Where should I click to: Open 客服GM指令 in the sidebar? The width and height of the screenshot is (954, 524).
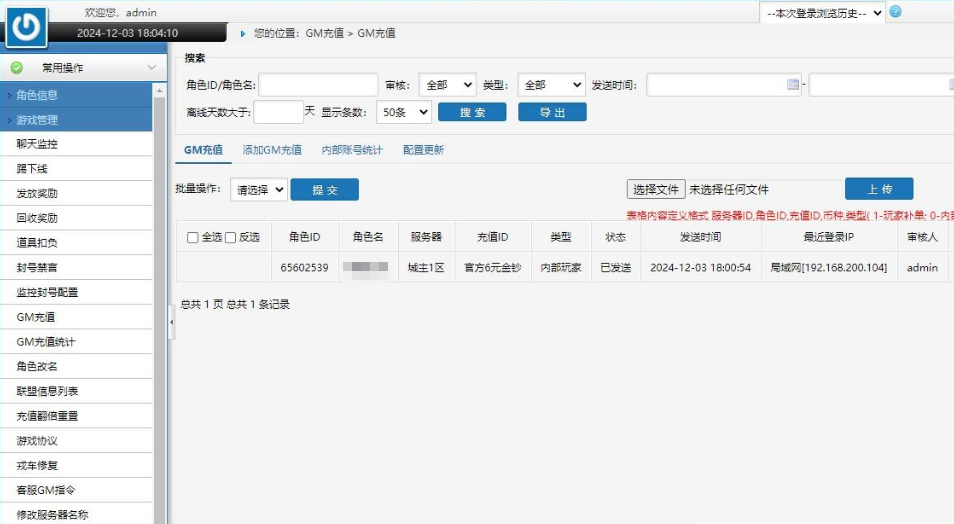click(76, 490)
